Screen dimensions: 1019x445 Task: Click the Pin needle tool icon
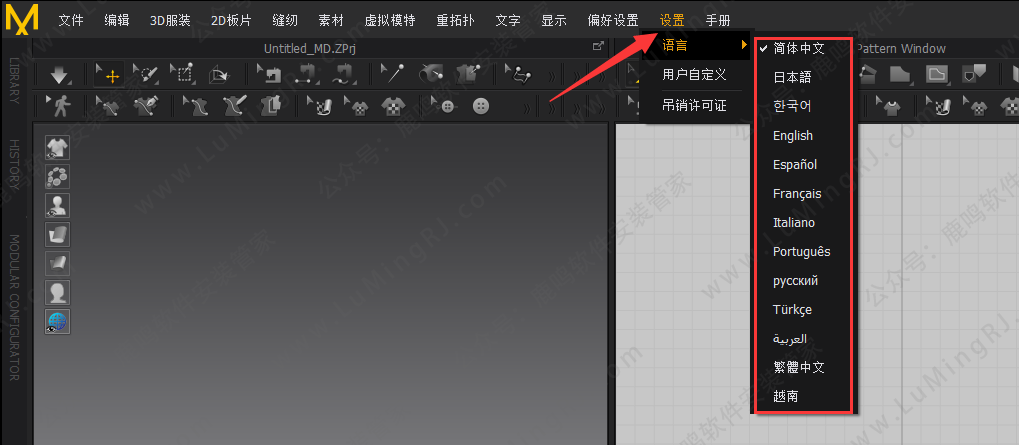tap(396, 74)
